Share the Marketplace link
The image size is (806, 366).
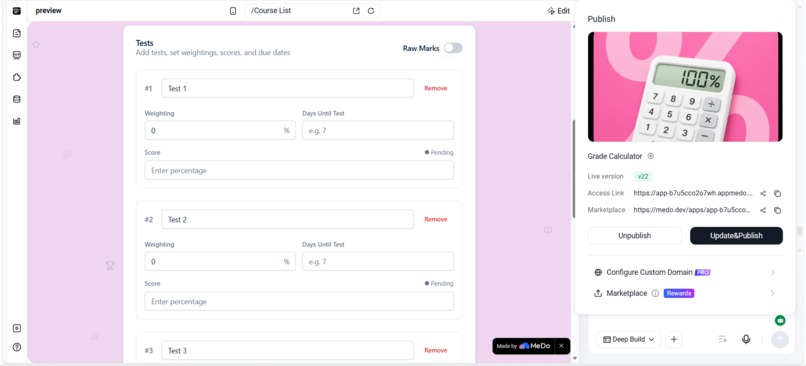coord(763,210)
